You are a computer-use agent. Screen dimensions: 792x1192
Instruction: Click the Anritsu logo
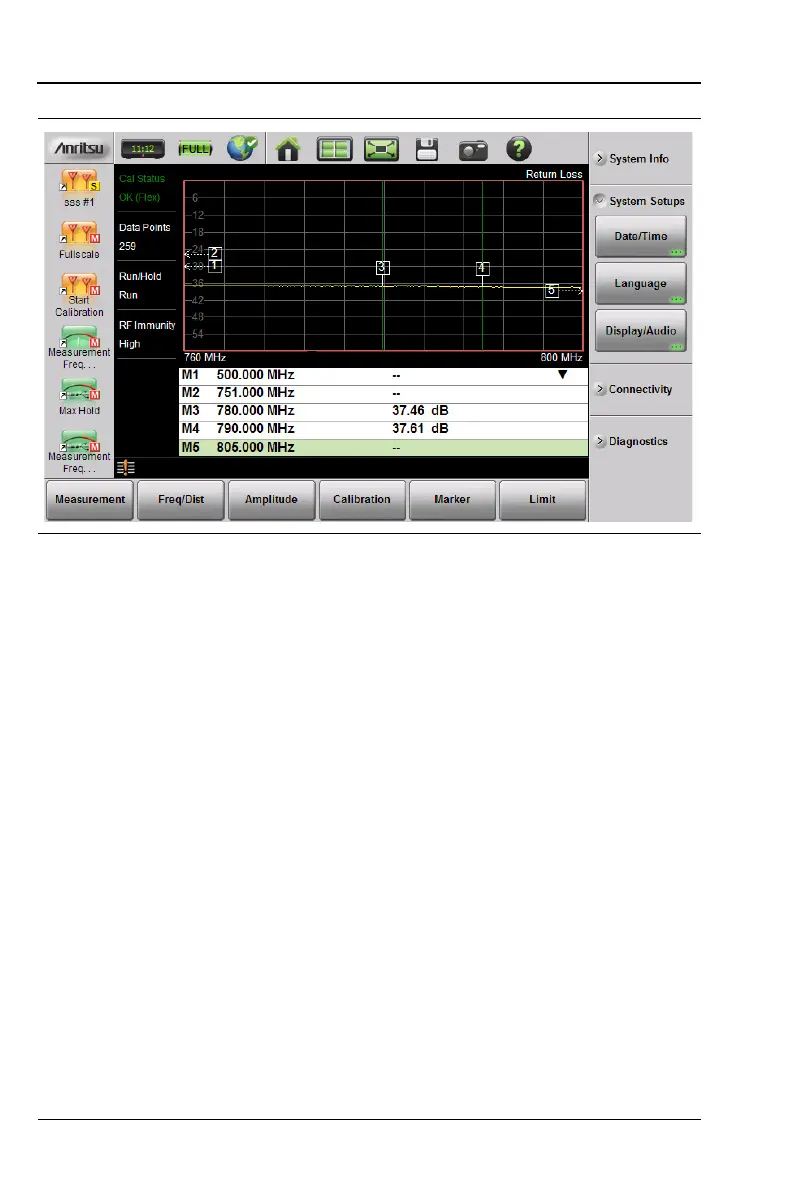click(79, 148)
